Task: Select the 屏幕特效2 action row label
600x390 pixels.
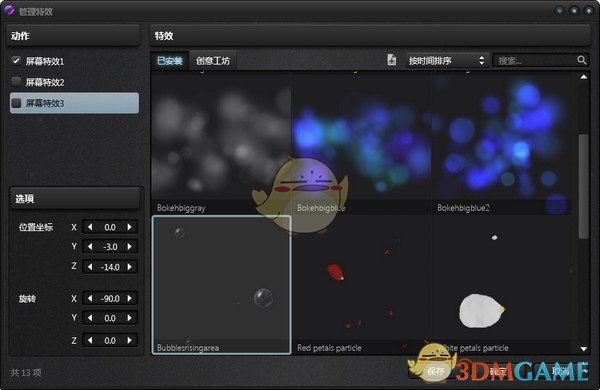Action: point(45,82)
